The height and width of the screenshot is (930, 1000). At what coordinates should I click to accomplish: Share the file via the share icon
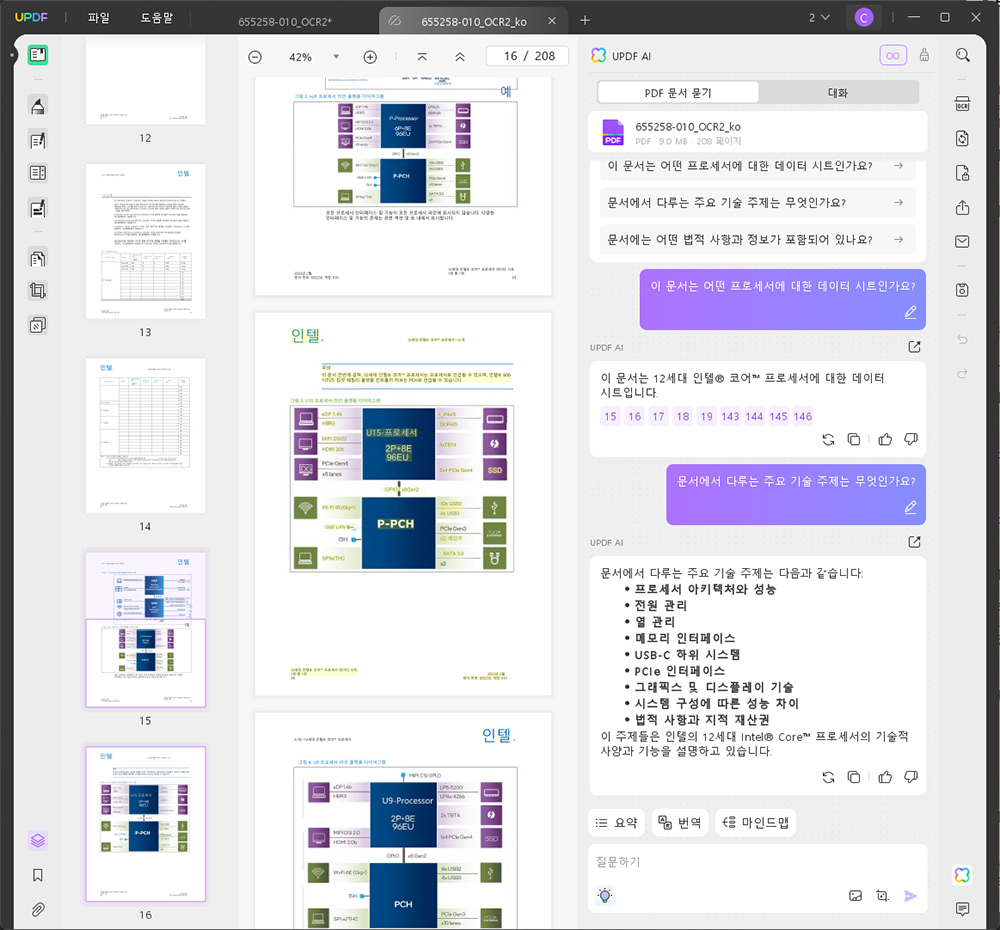click(962, 207)
